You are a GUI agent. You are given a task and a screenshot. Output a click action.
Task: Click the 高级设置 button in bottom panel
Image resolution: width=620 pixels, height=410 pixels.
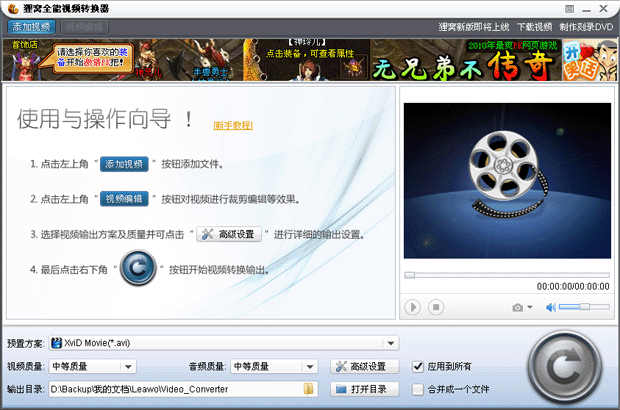pos(365,366)
